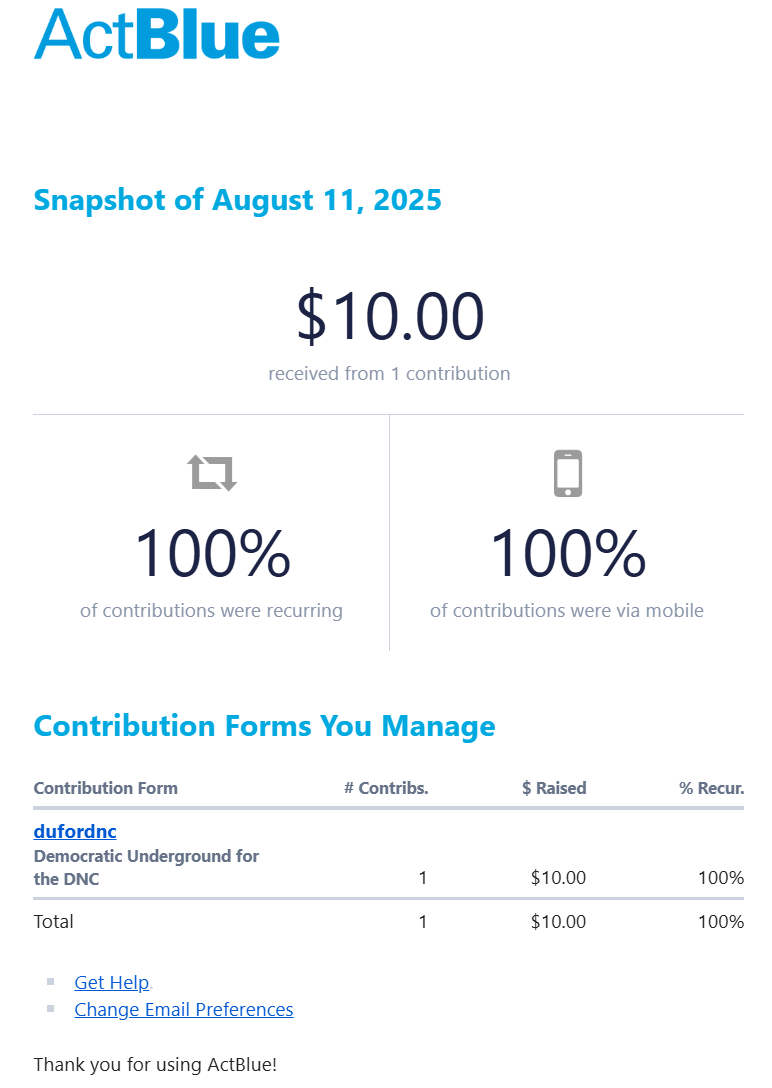Open Change Email Preferences link

184,1009
